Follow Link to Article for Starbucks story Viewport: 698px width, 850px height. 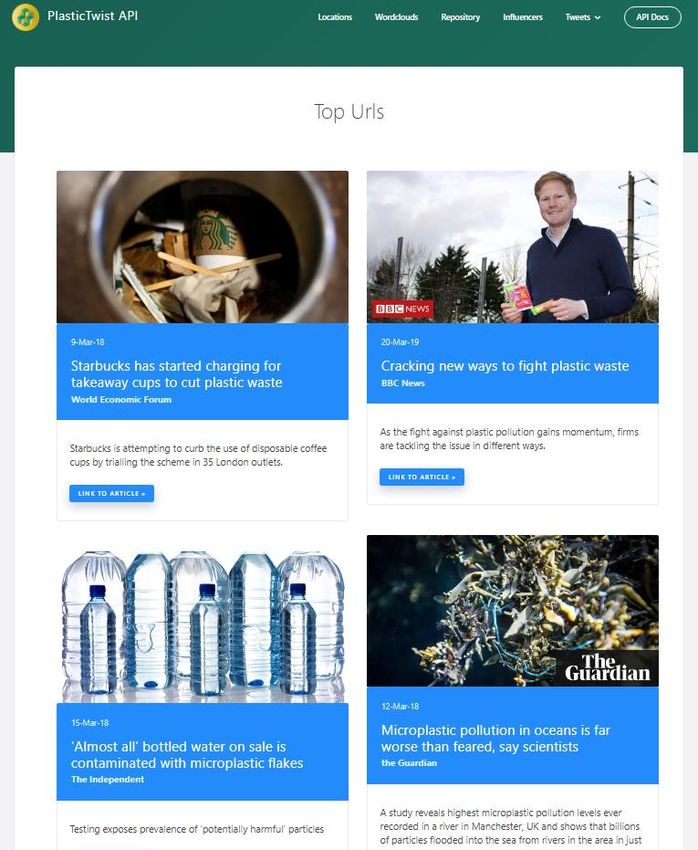112,493
